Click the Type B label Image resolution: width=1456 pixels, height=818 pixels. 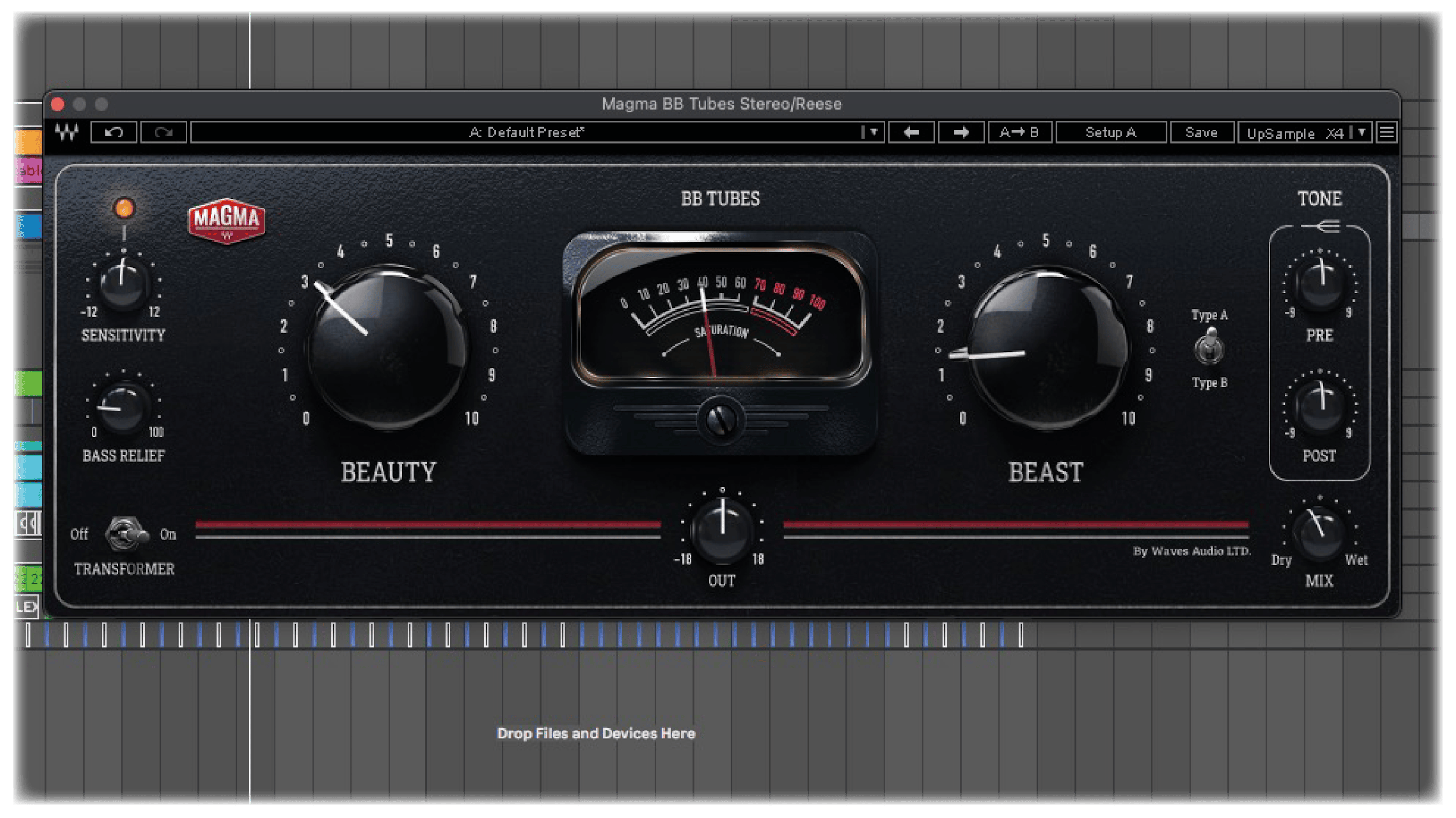(x=1210, y=383)
